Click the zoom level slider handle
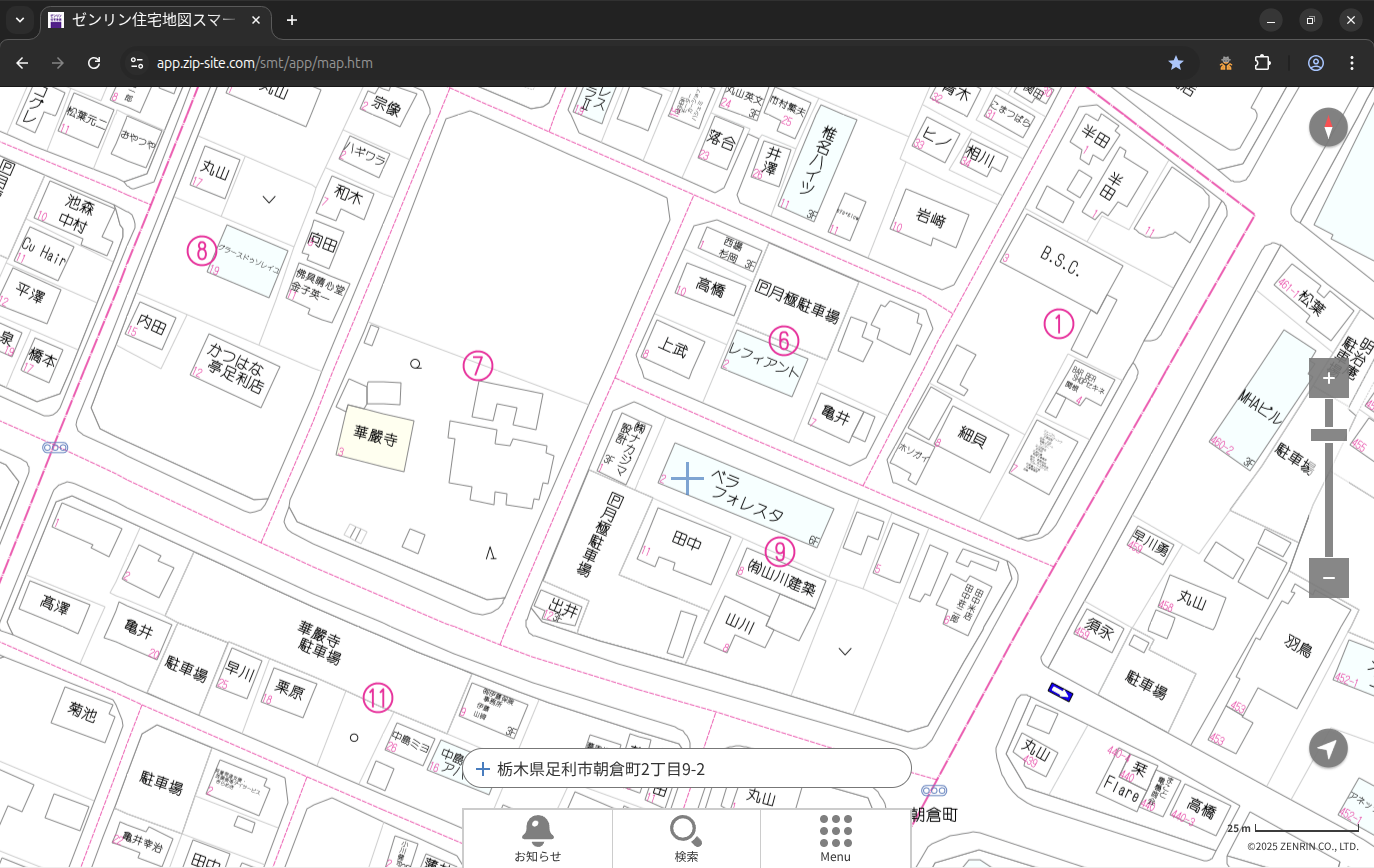The width and height of the screenshot is (1374, 868). pos(1328,434)
